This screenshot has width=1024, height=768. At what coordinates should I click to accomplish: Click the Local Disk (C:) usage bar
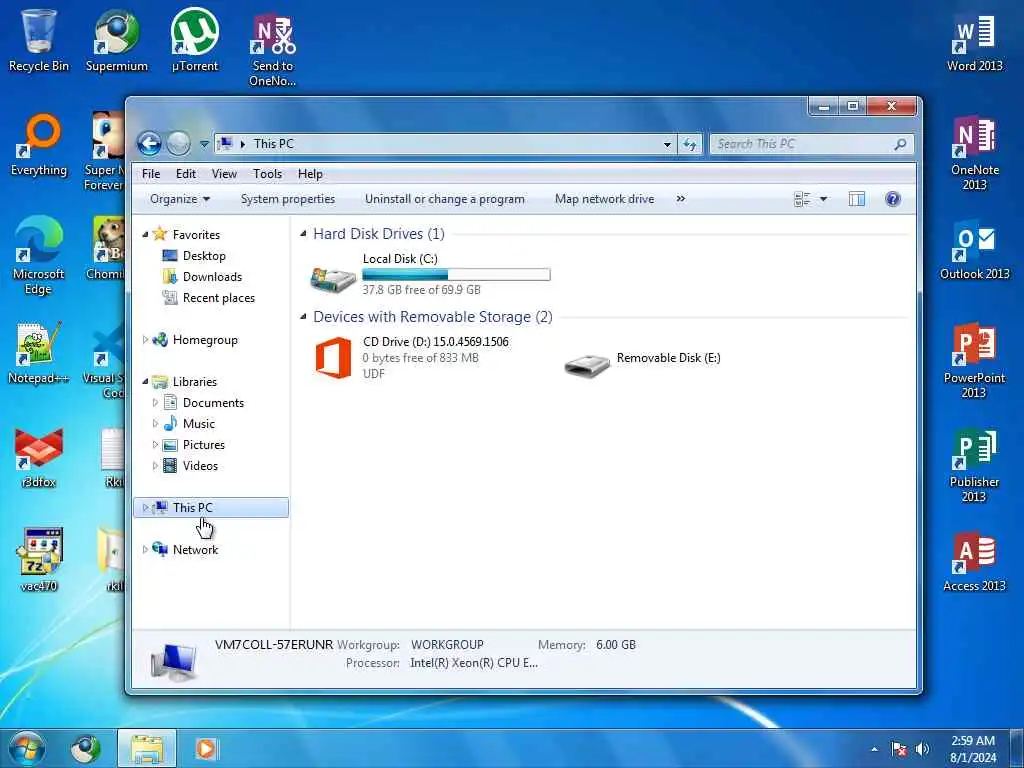[456, 275]
